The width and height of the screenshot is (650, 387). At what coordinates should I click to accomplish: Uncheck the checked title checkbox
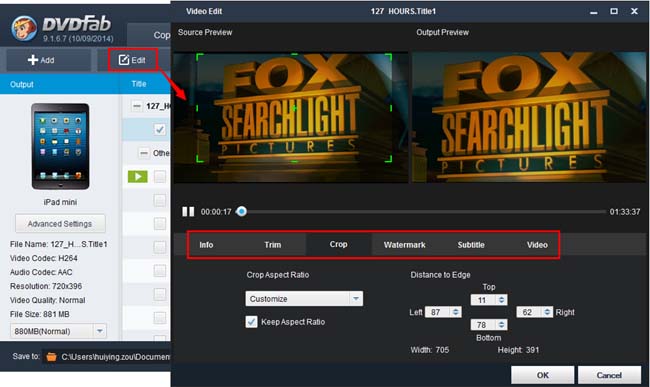tap(160, 130)
